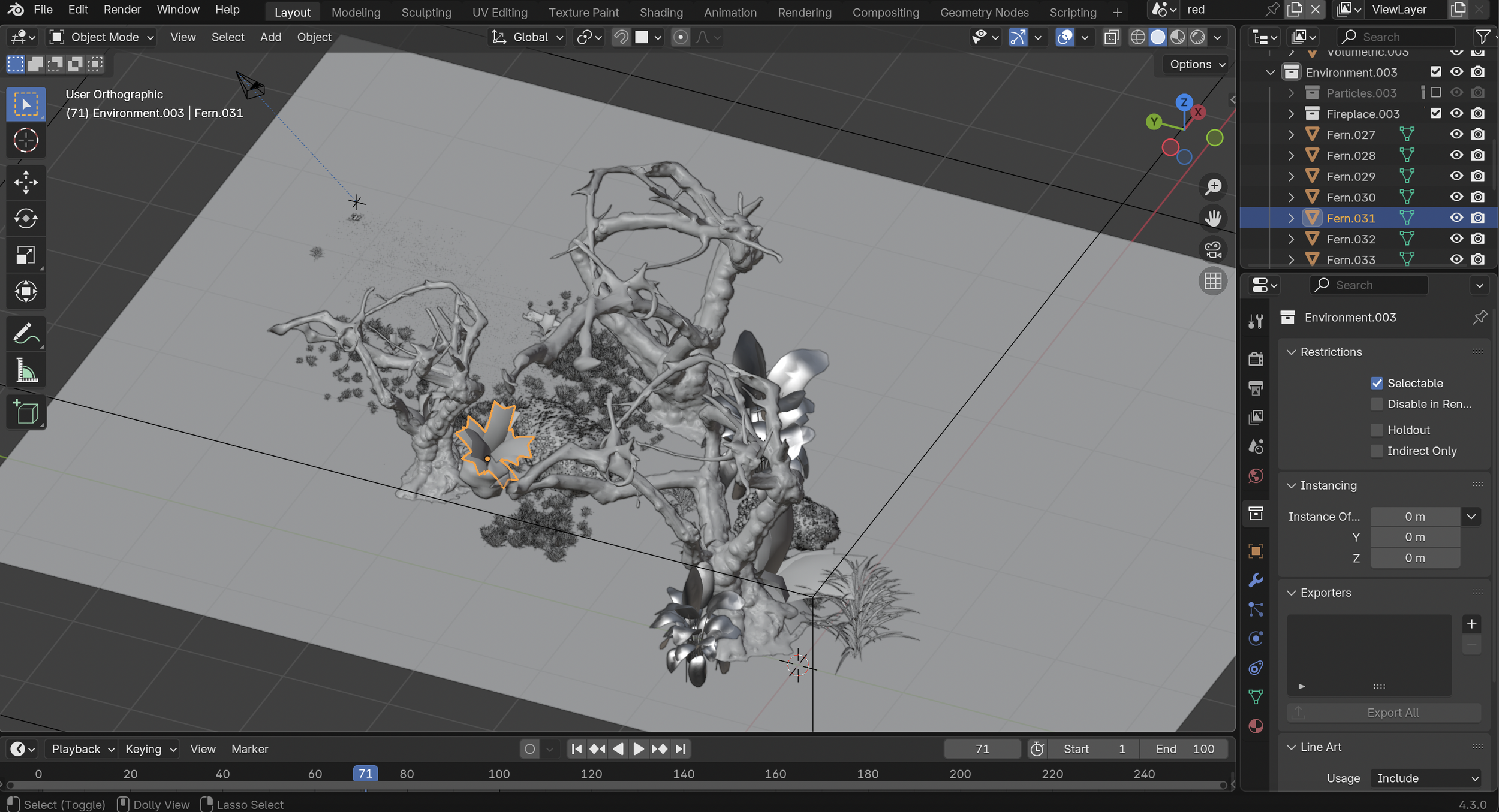Screen dimensions: 1499x812
Task: Click the timeline frame 71 playhead marker
Action: click(x=365, y=774)
